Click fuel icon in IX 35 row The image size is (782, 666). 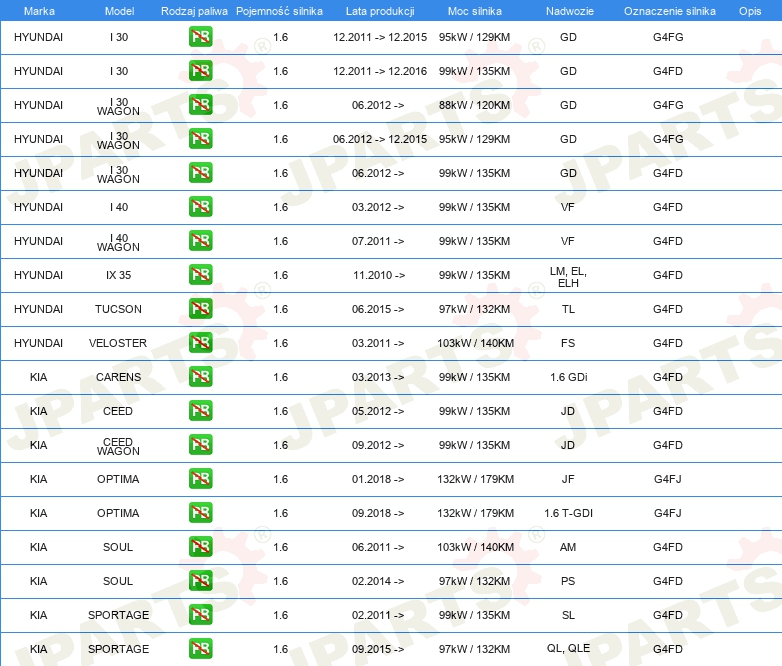(200, 274)
